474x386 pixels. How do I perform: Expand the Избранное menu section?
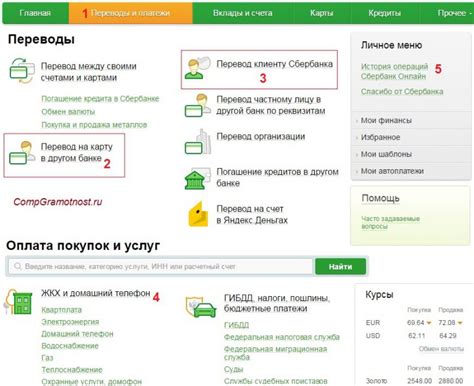click(380, 137)
